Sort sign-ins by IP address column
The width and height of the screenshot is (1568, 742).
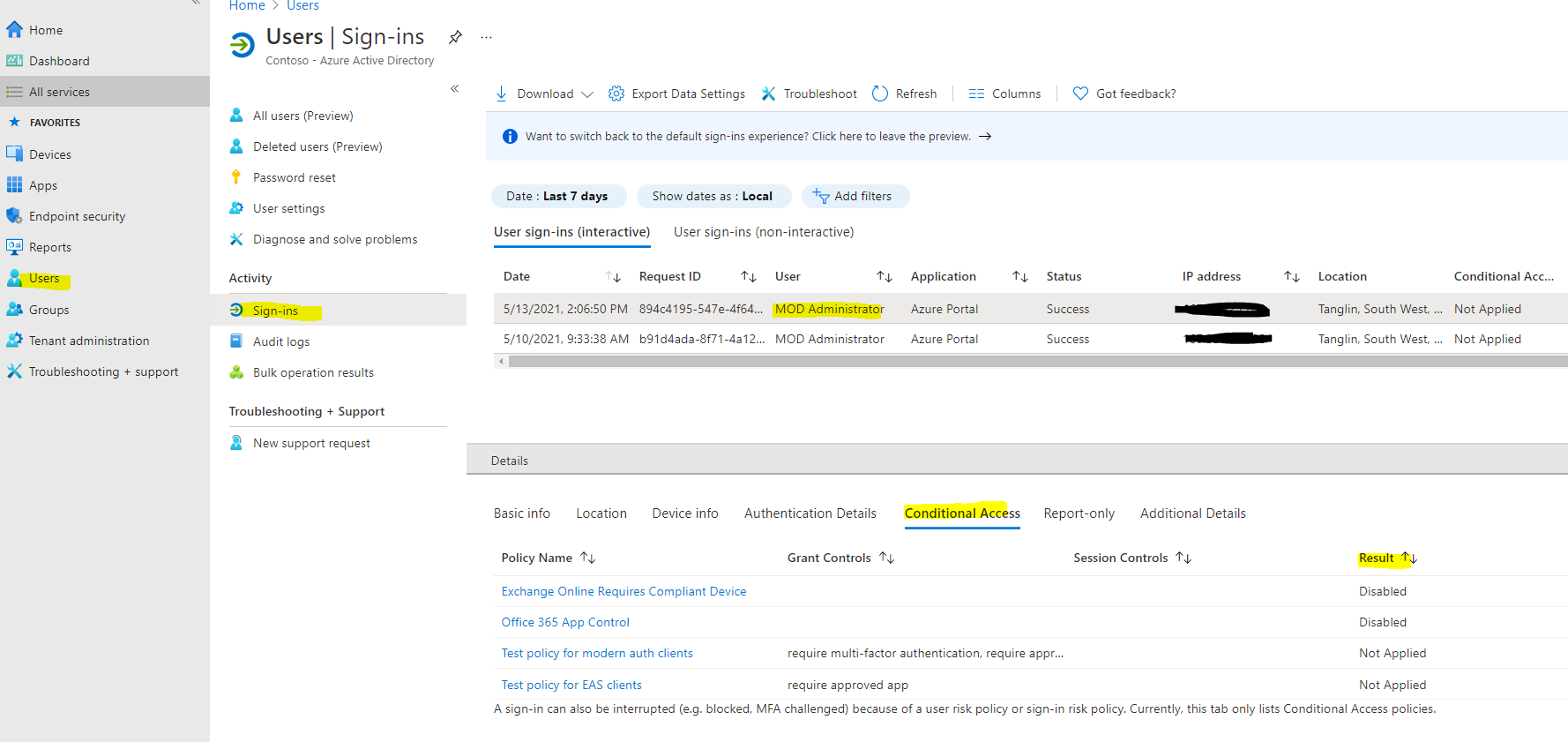point(1292,277)
